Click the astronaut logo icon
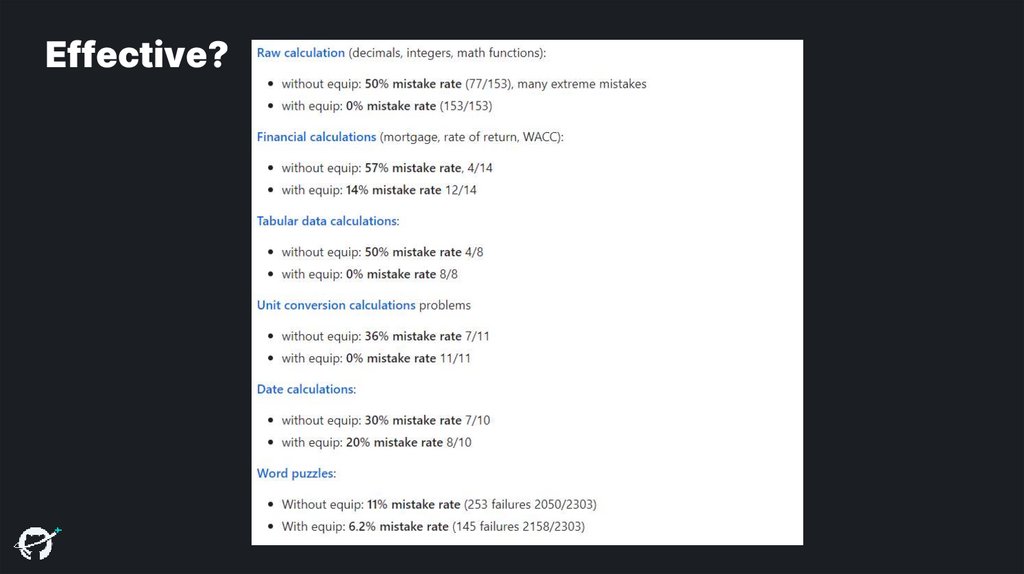This screenshot has height=574, width=1024. (37, 540)
